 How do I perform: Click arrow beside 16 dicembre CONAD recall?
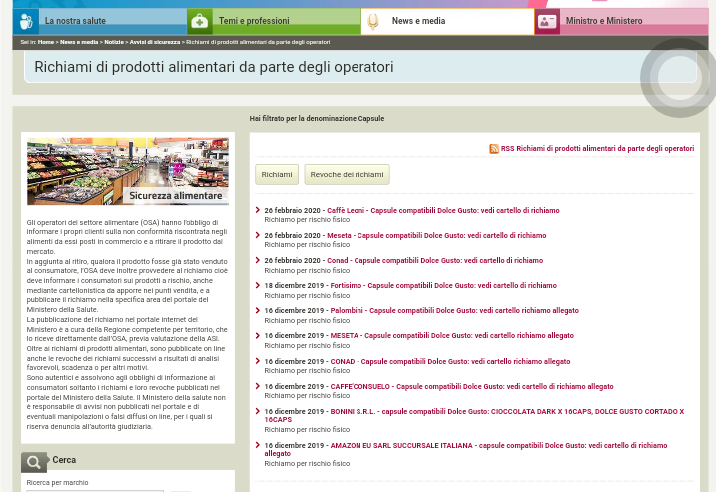click(258, 361)
